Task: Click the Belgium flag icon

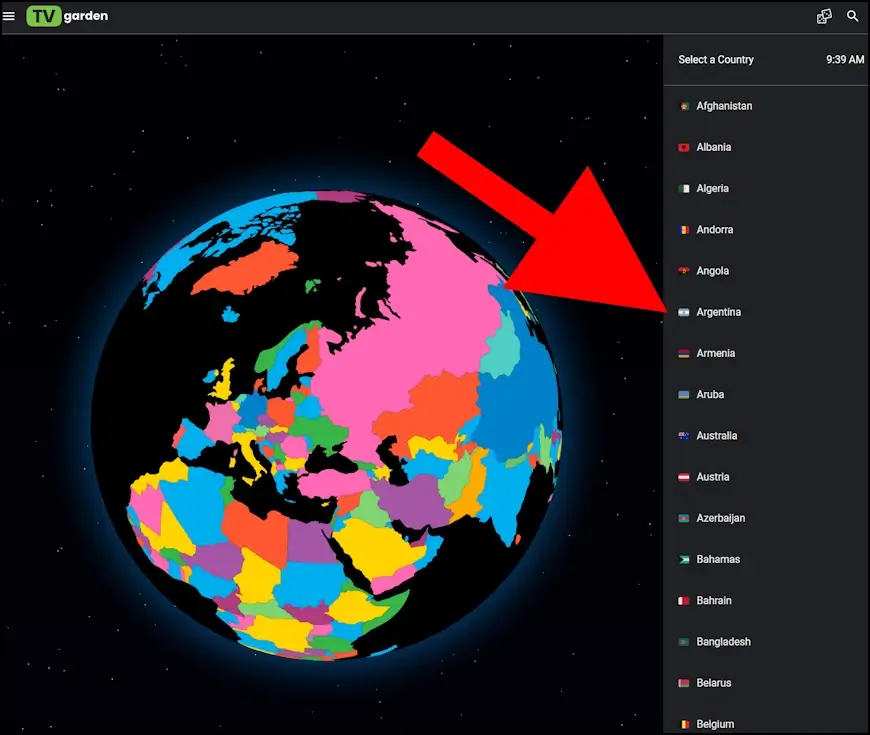Action: point(684,724)
